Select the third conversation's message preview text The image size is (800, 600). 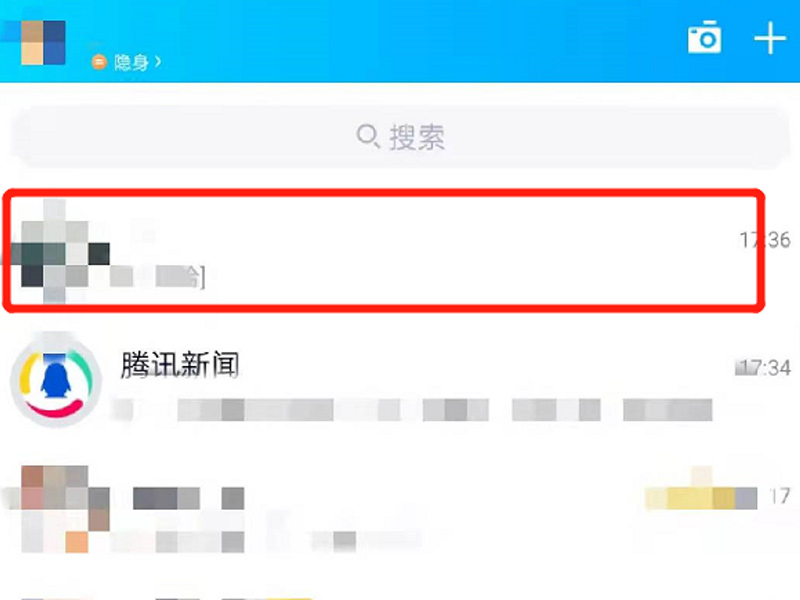pyautogui.click(x=233, y=541)
